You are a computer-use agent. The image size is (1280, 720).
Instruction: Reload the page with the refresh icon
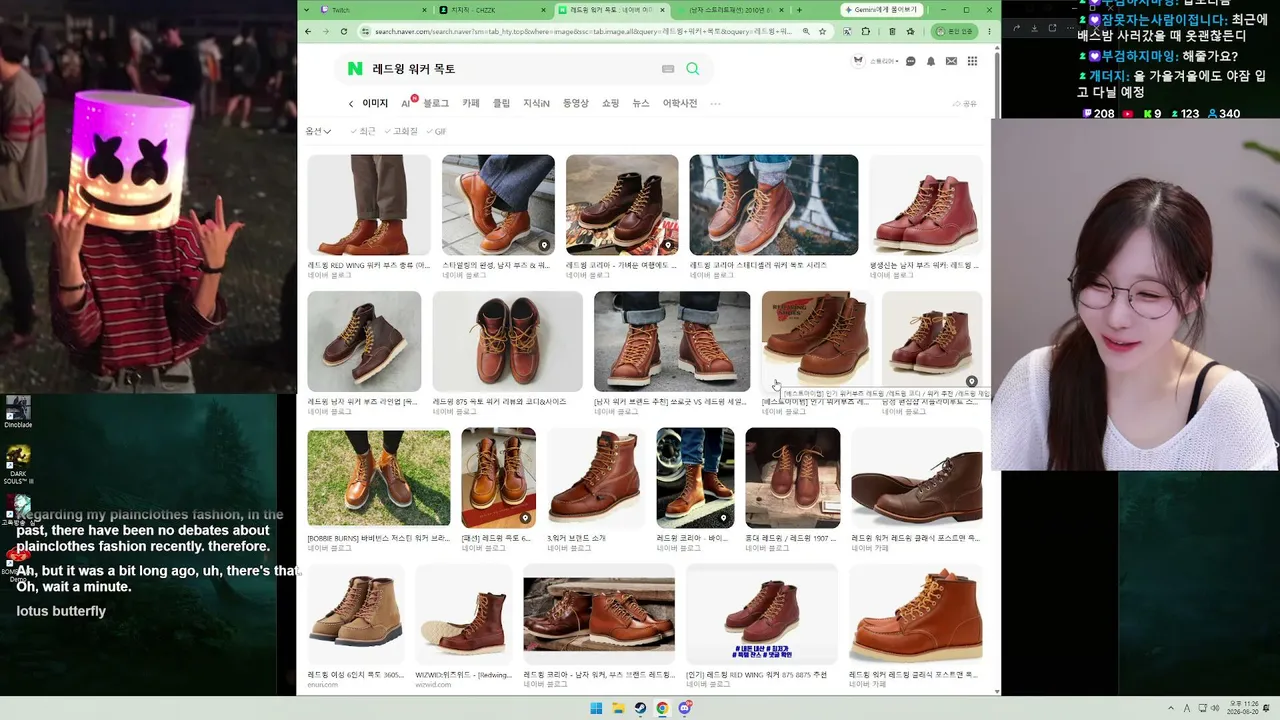(x=344, y=31)
